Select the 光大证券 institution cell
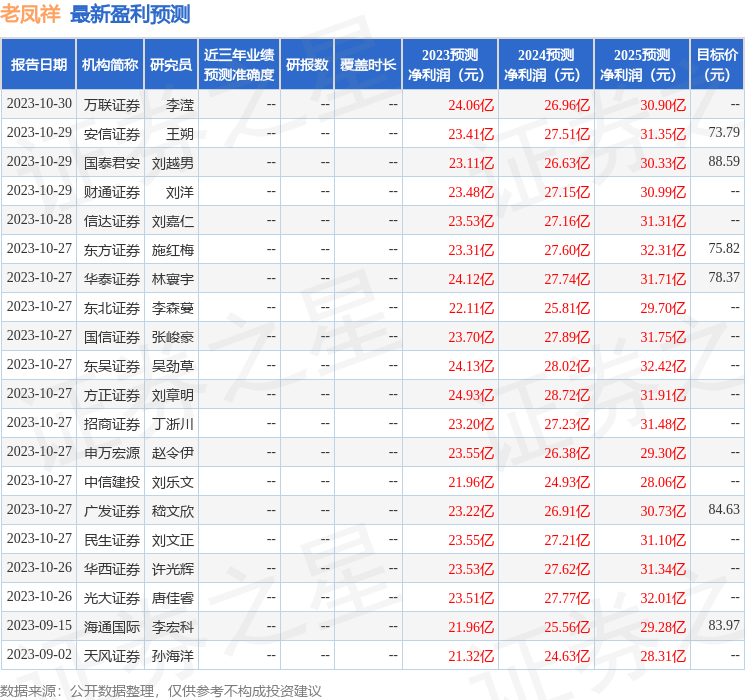Viewport: 745px width, 700px height. point(112,598)
